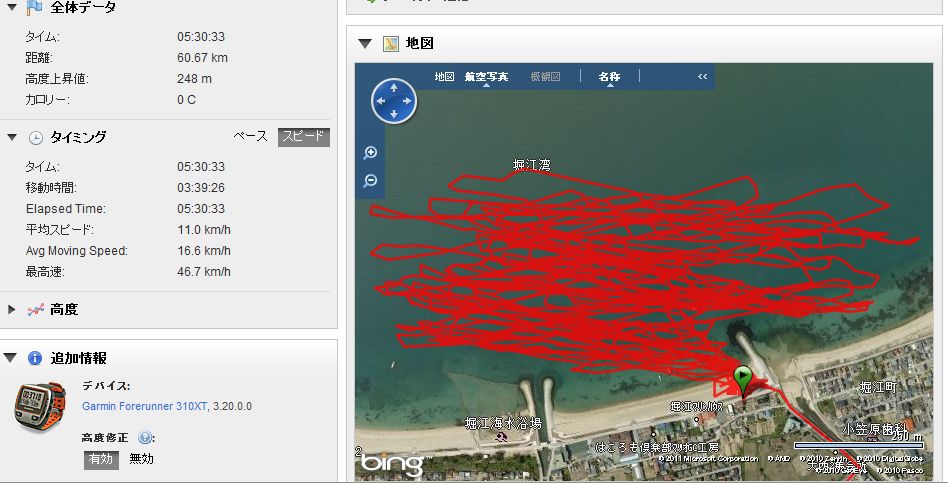
Task: Click the 高度上昇値 value 248 m
Action: (194, 79)
